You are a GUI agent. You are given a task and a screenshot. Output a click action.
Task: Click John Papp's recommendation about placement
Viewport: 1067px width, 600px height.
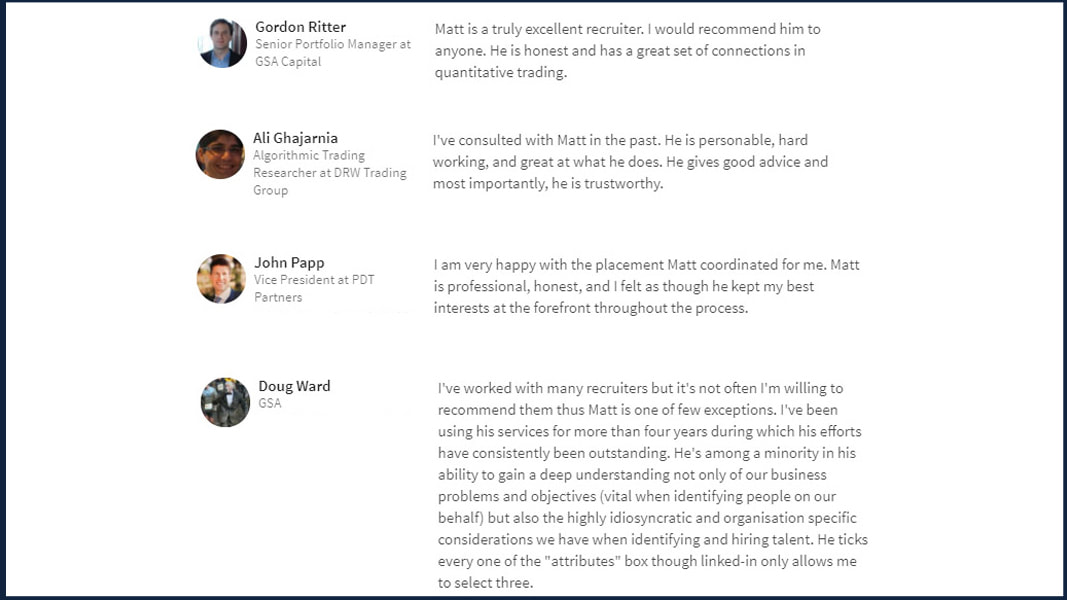tap(646, 286)
